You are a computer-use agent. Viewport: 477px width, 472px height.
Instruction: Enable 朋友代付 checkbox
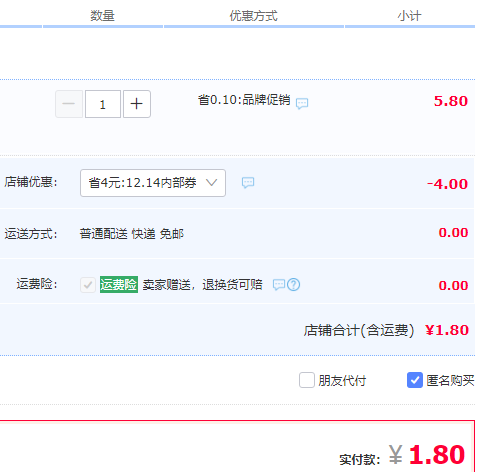click(307, 380)
